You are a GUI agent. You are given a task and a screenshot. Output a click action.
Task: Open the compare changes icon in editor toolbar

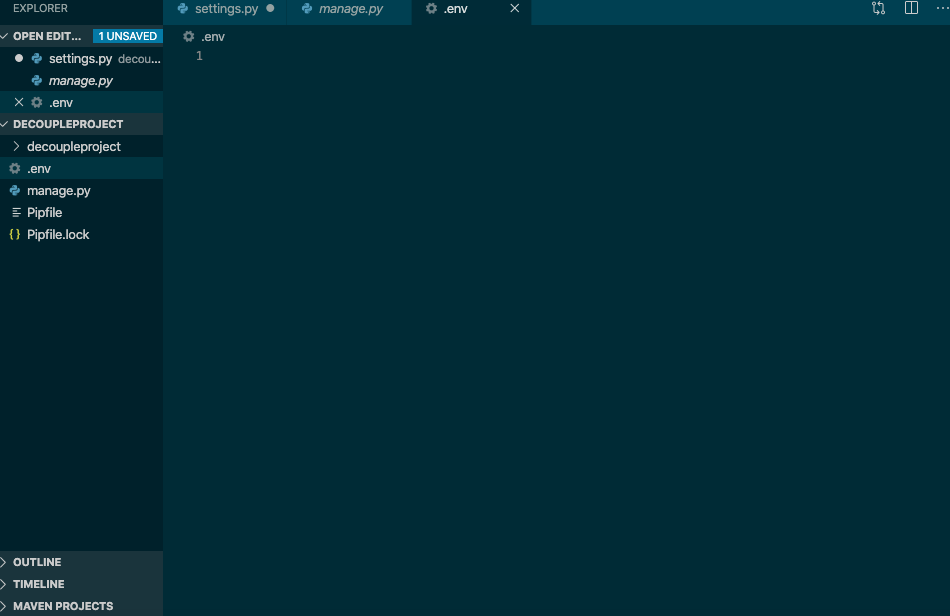[879, 8]
